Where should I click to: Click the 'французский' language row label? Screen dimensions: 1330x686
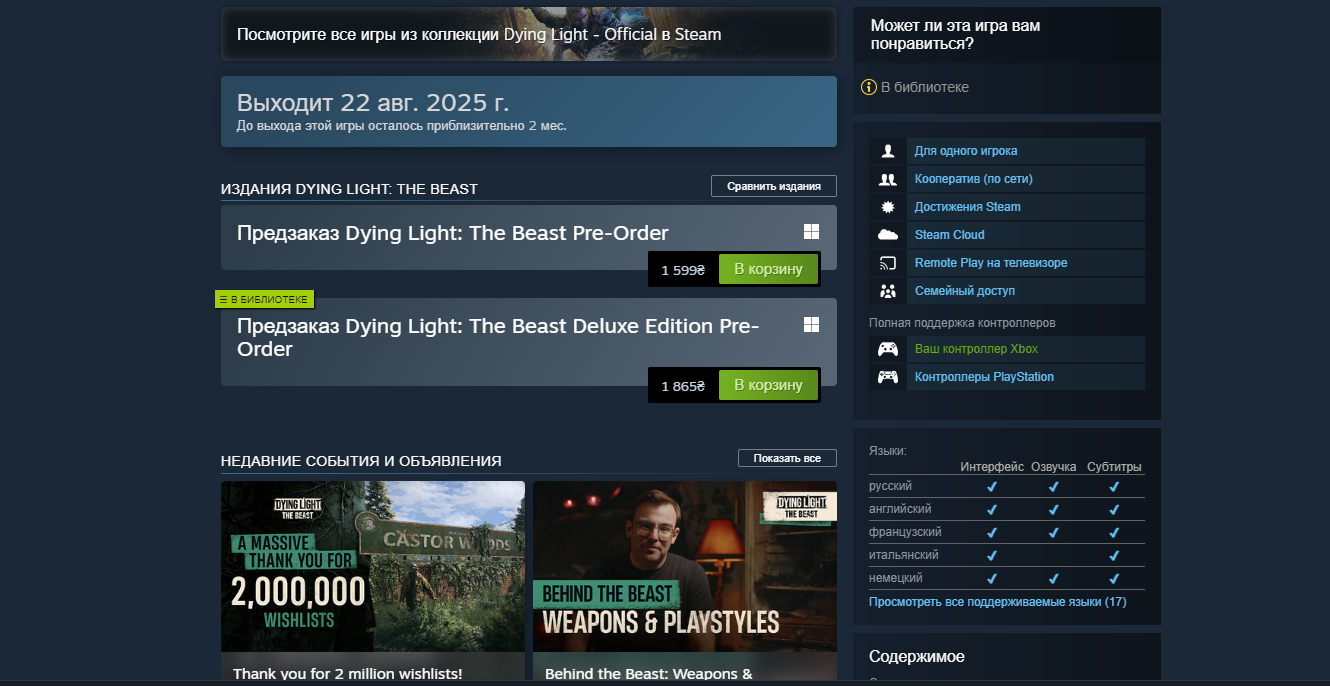[x=905, y=532]
